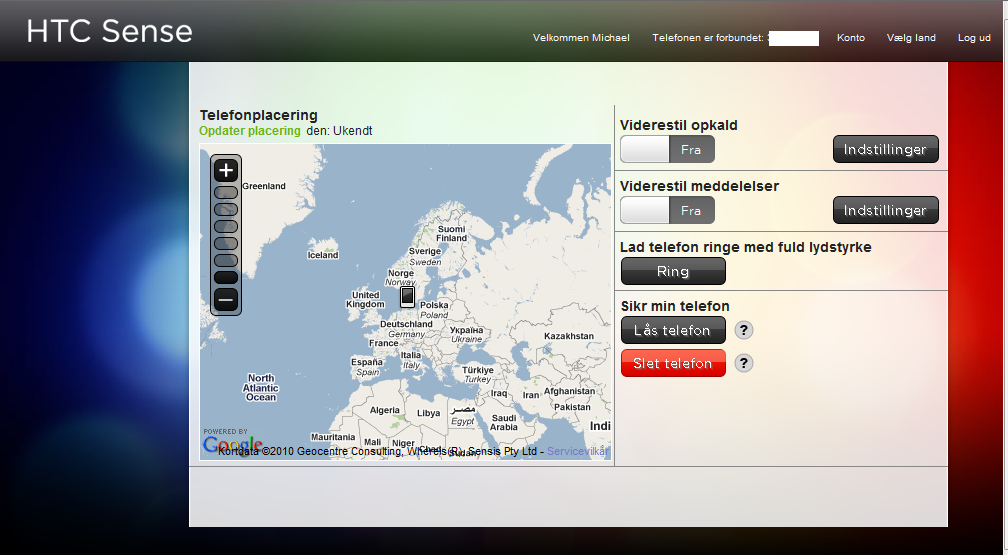Click Suomi Finland label on the map
Viewport: 1008px width, 555px height.
(x=452, y=233)
